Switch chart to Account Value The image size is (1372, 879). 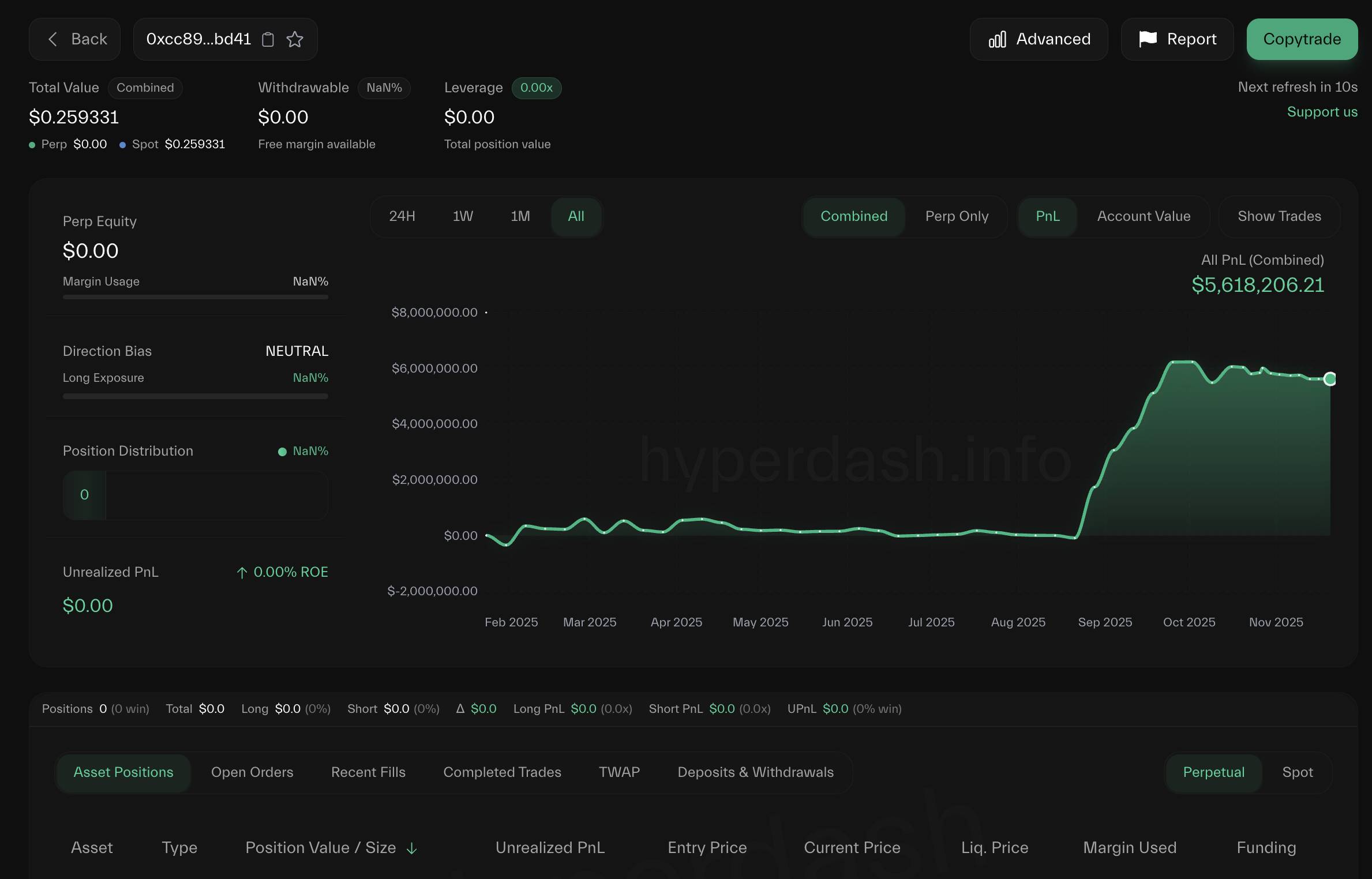pyautogui.click(x=1144, y=216)
